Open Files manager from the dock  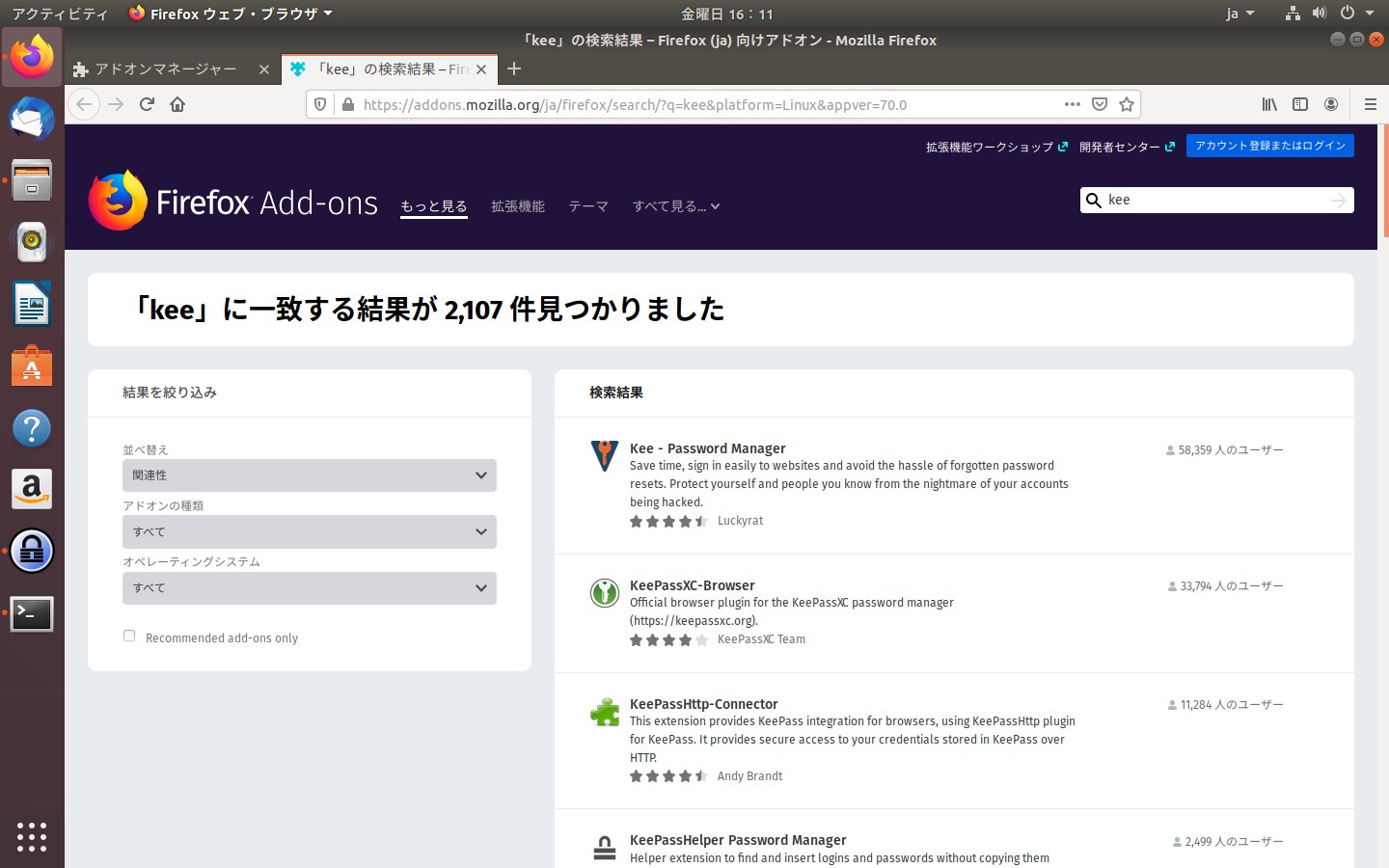click(x=32, y=180)
